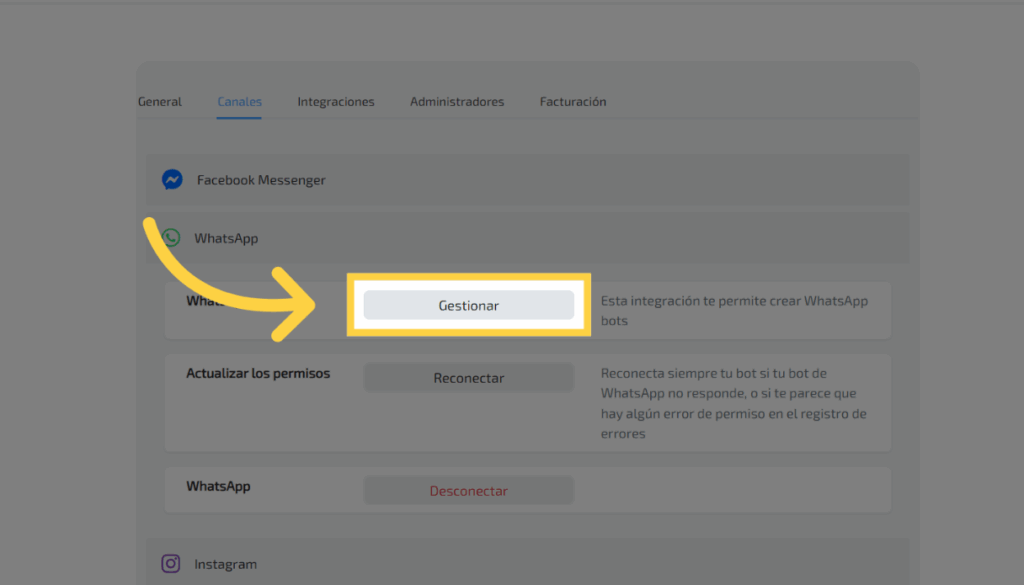Go to the Administradores tab
This screenshot has width=1024, height=585.
click(456, 102)
